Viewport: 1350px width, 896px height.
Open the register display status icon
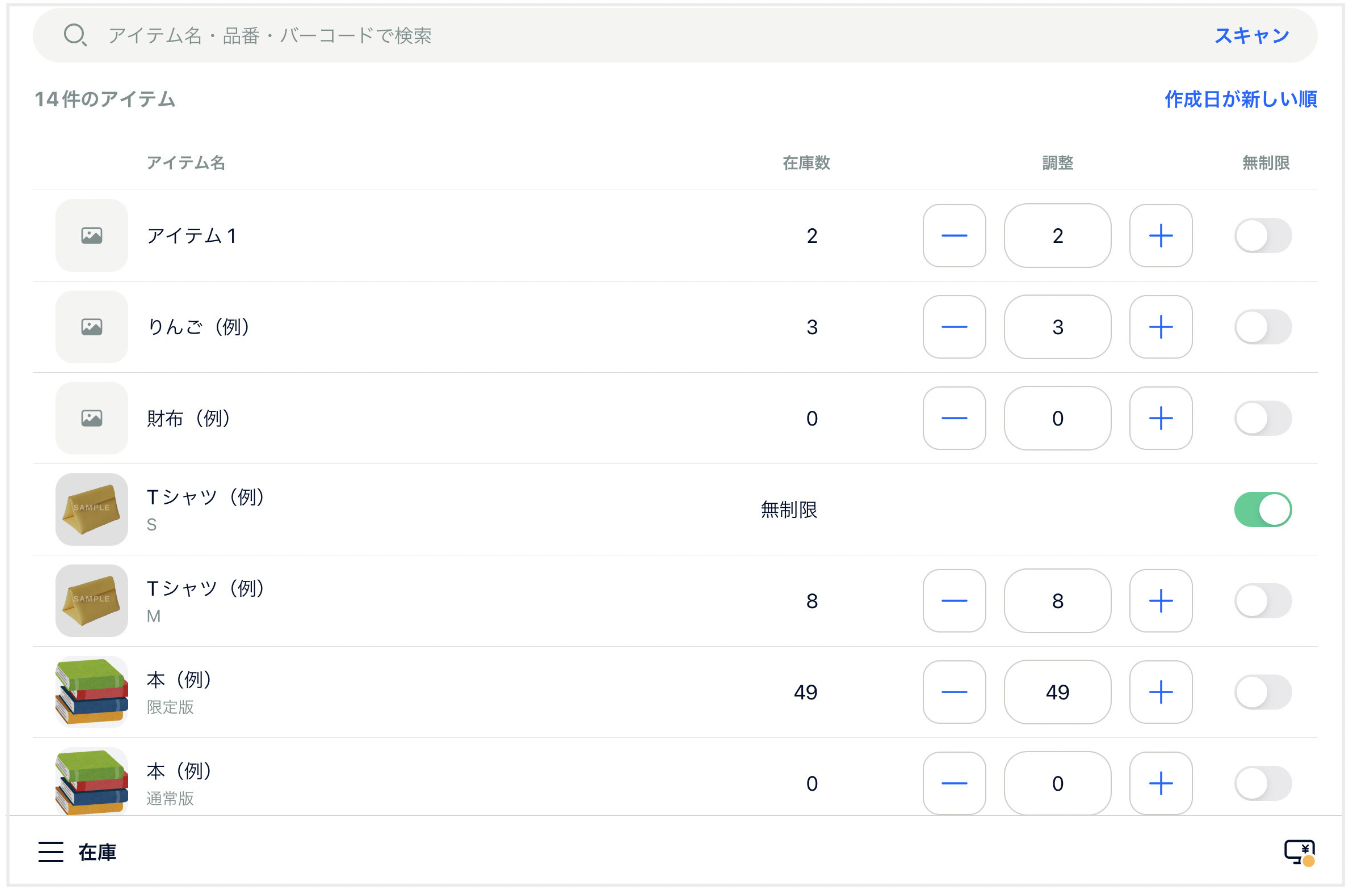coord(1299,852)
